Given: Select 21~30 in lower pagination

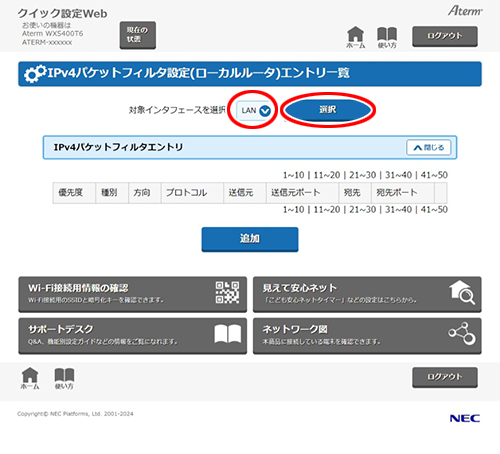Looking at the screenshot, I should coord(363,210).
